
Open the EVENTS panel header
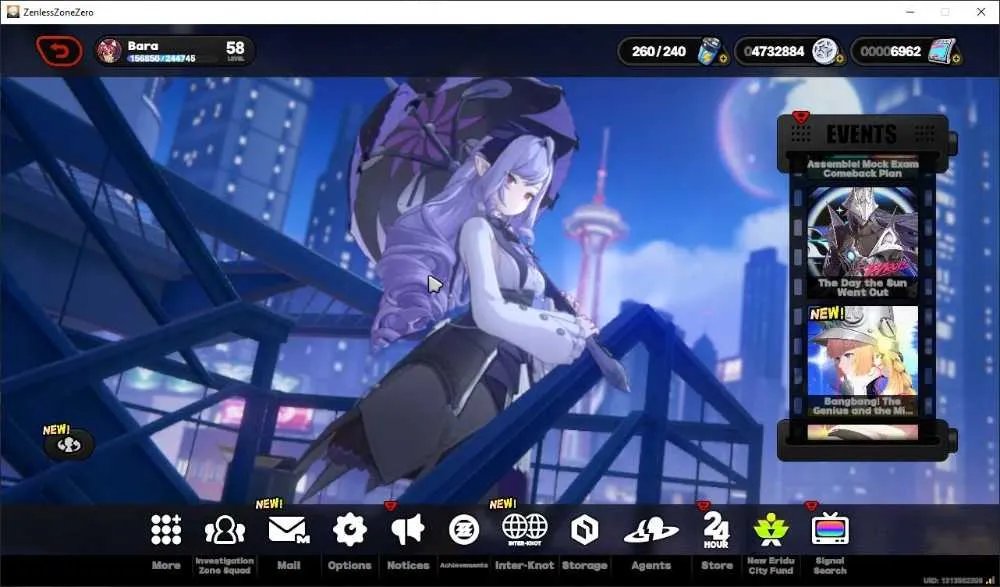(862, 134)
